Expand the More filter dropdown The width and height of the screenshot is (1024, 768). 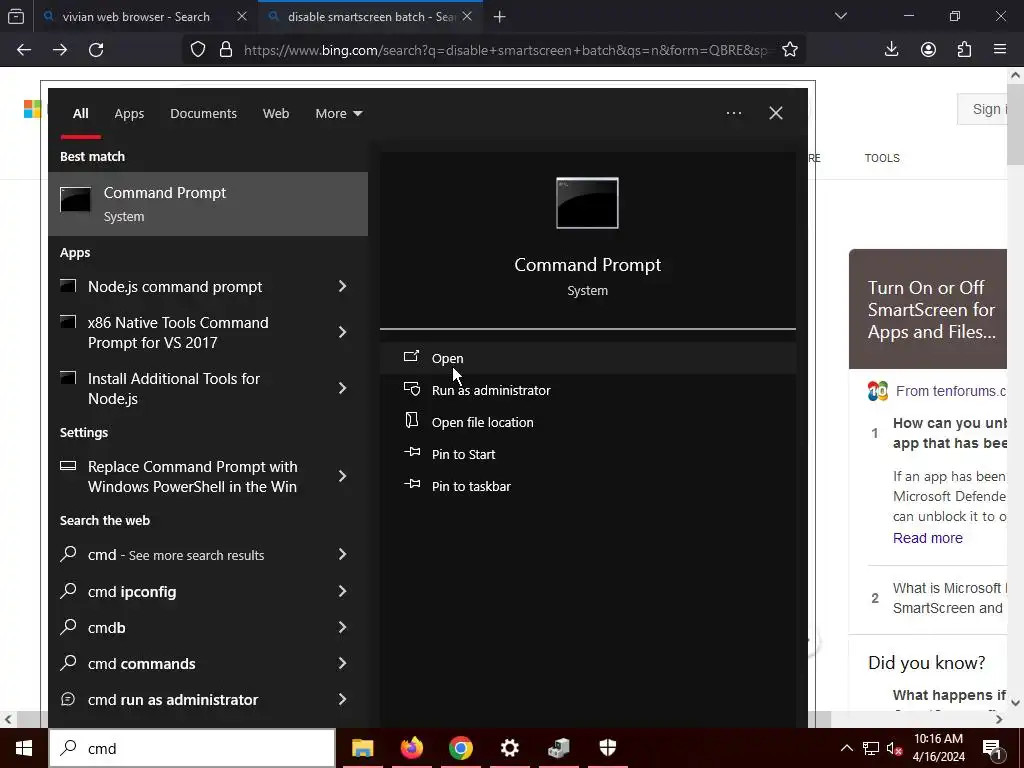(338, 114)
